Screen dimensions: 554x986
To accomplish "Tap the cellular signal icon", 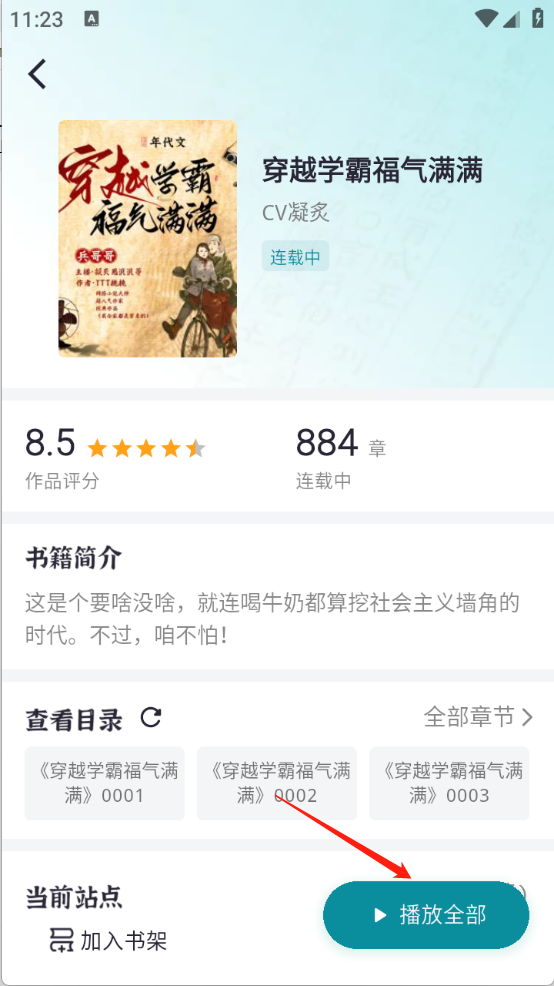I will 511,19.
